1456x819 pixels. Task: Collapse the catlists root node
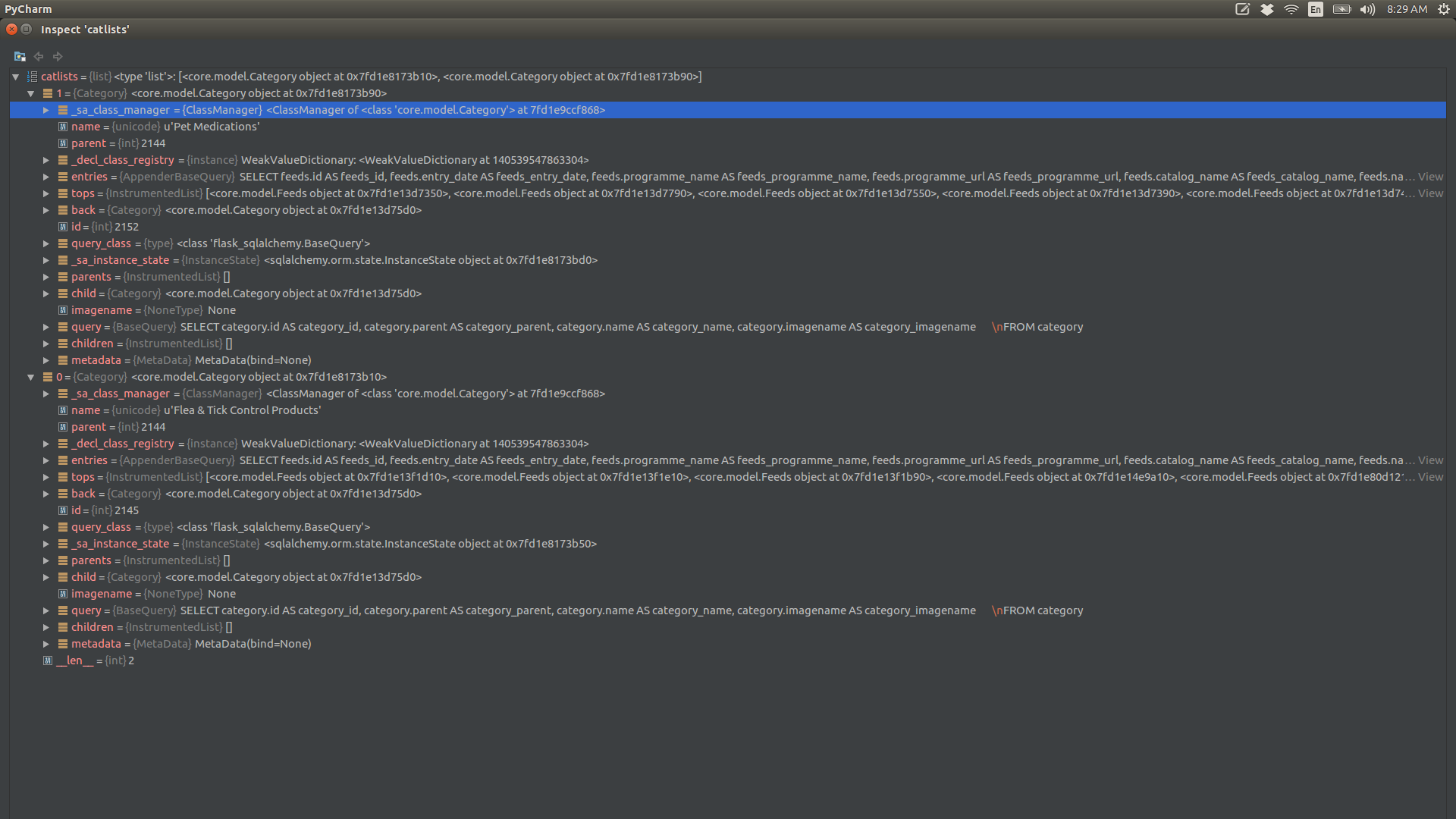click(15, 77)
